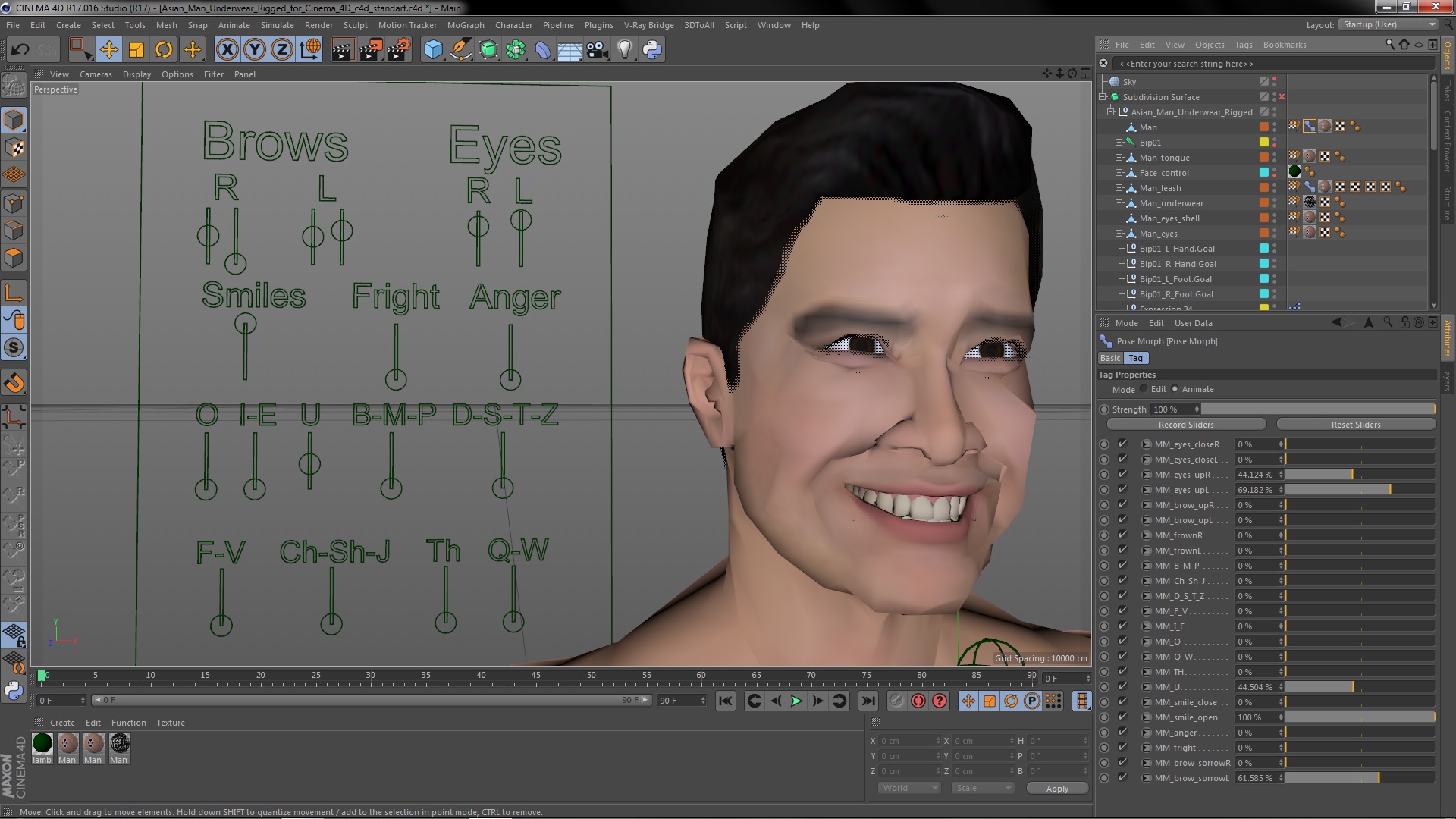Open viewport Cameras menu

(x=96, y=74)
